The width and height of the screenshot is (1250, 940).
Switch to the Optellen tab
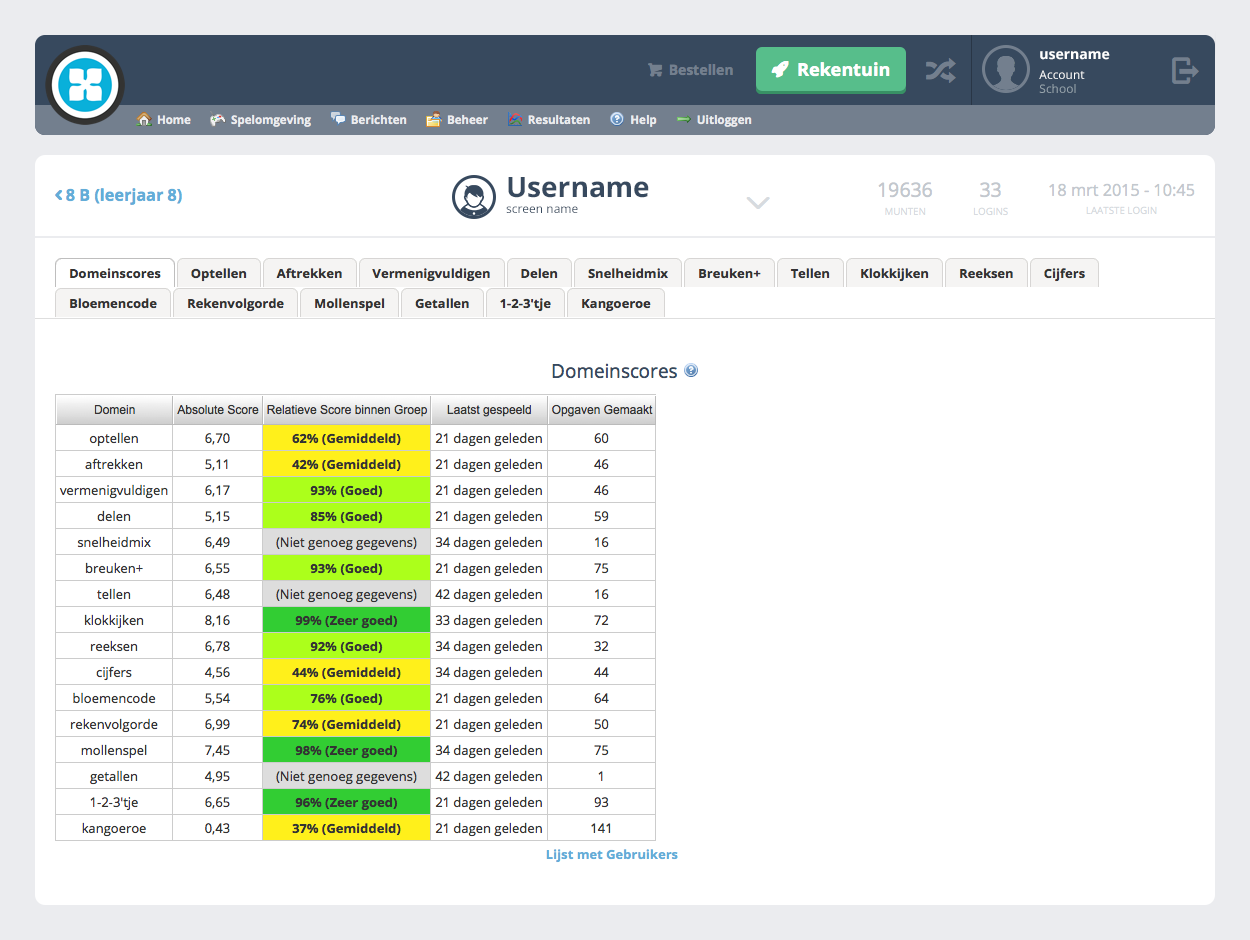tap(219, 273)
